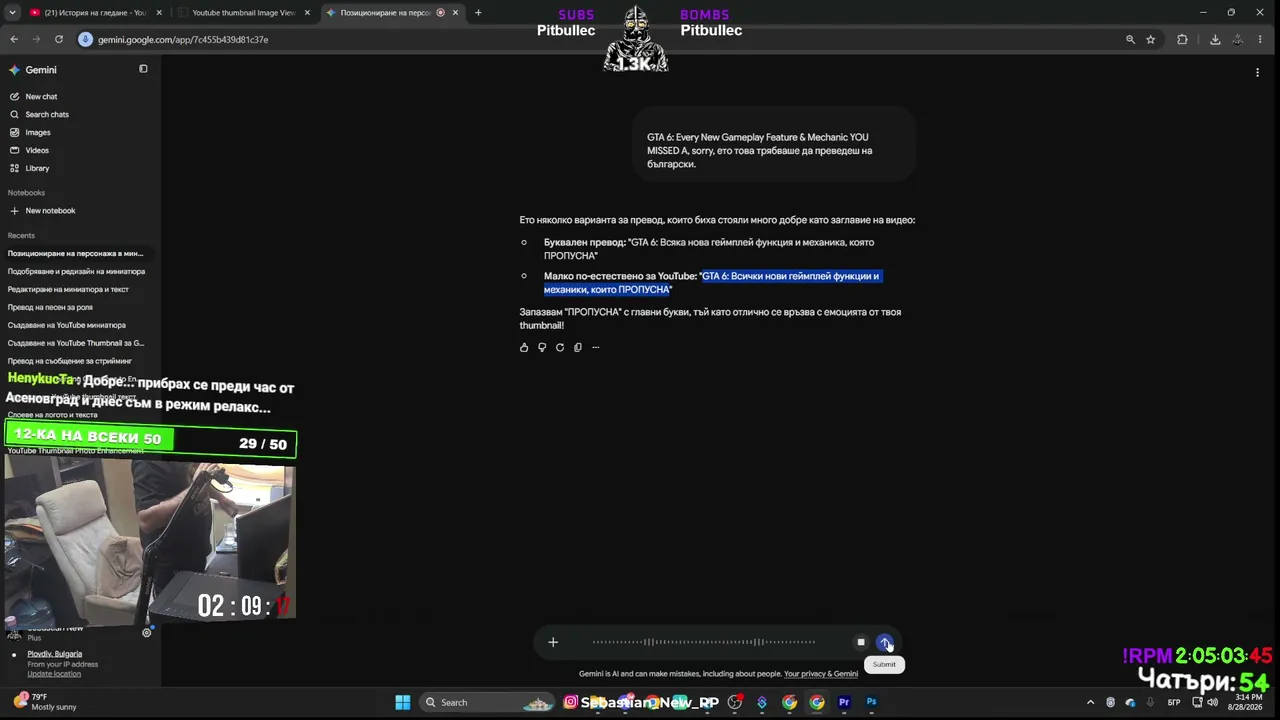Close the Youtube thumbnail Image Viewer tab

tap(307, 13)
